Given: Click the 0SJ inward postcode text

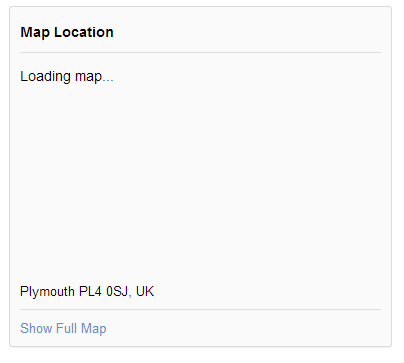Looking at the screenshot, I should pyautogui.click(x=117, y=292).
